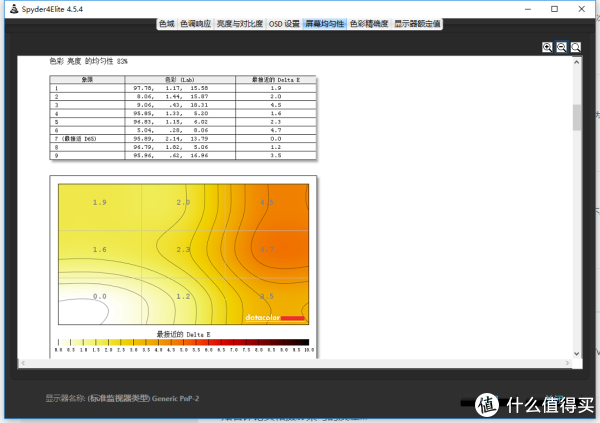Click the horizontal scrollbar left arrow
This screenshot has width=600, height=423.
coord(23,363)
